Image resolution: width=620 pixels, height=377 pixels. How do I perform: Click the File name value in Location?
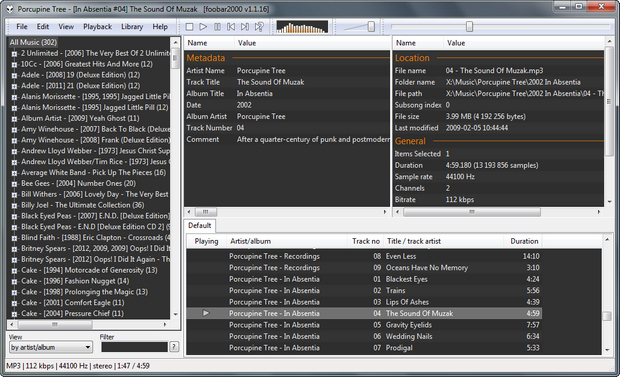pos(494,71)
